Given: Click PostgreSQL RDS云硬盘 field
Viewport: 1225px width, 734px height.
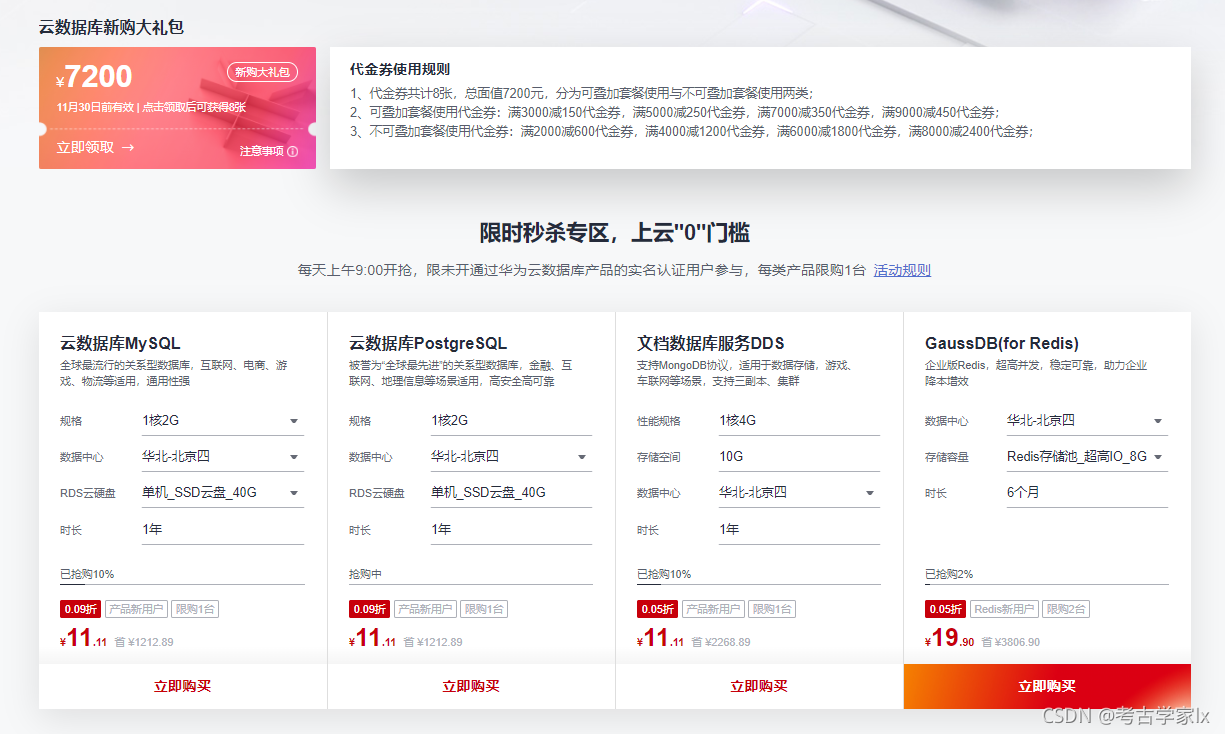Looking at the screenshot, I should 511,493.
